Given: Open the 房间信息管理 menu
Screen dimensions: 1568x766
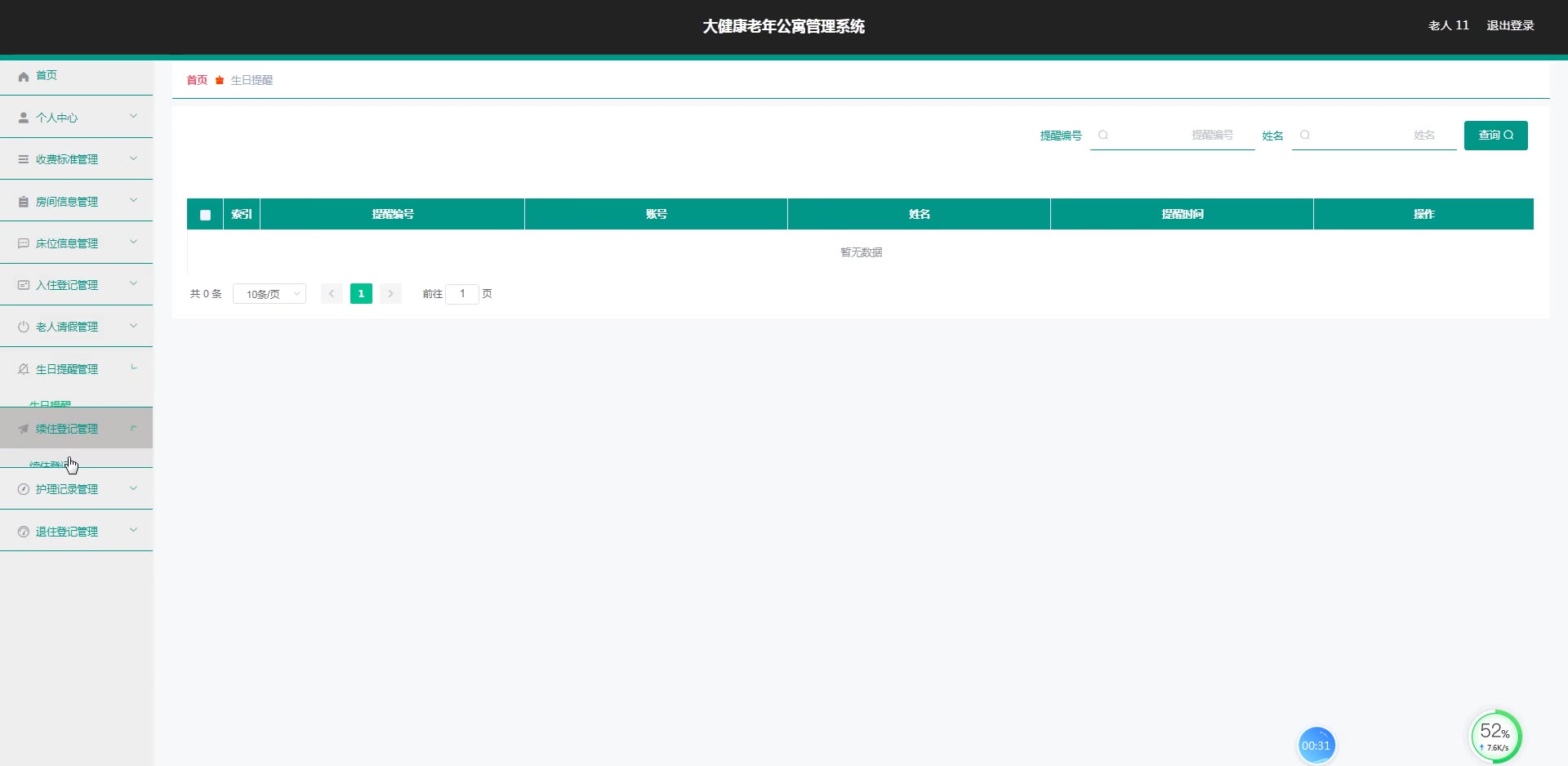Looking at the screenshot, I should tap(76, 201).
